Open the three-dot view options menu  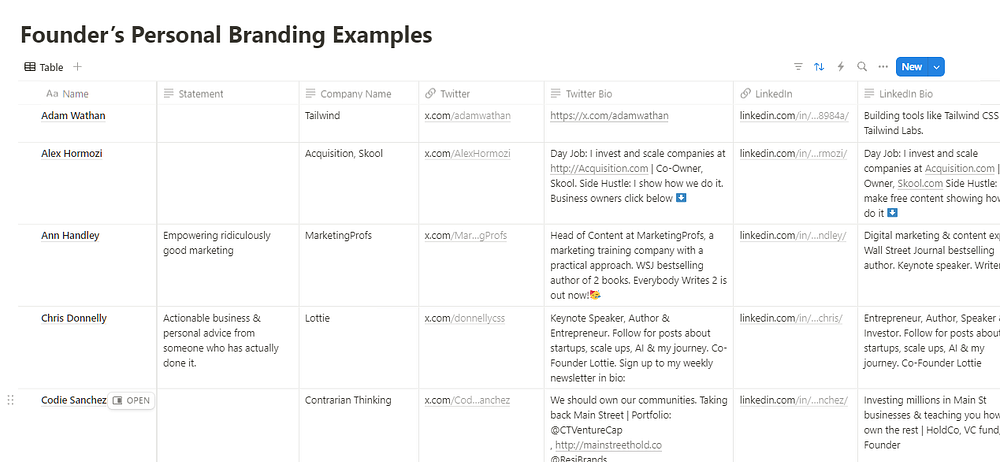[x=882, y=67]
